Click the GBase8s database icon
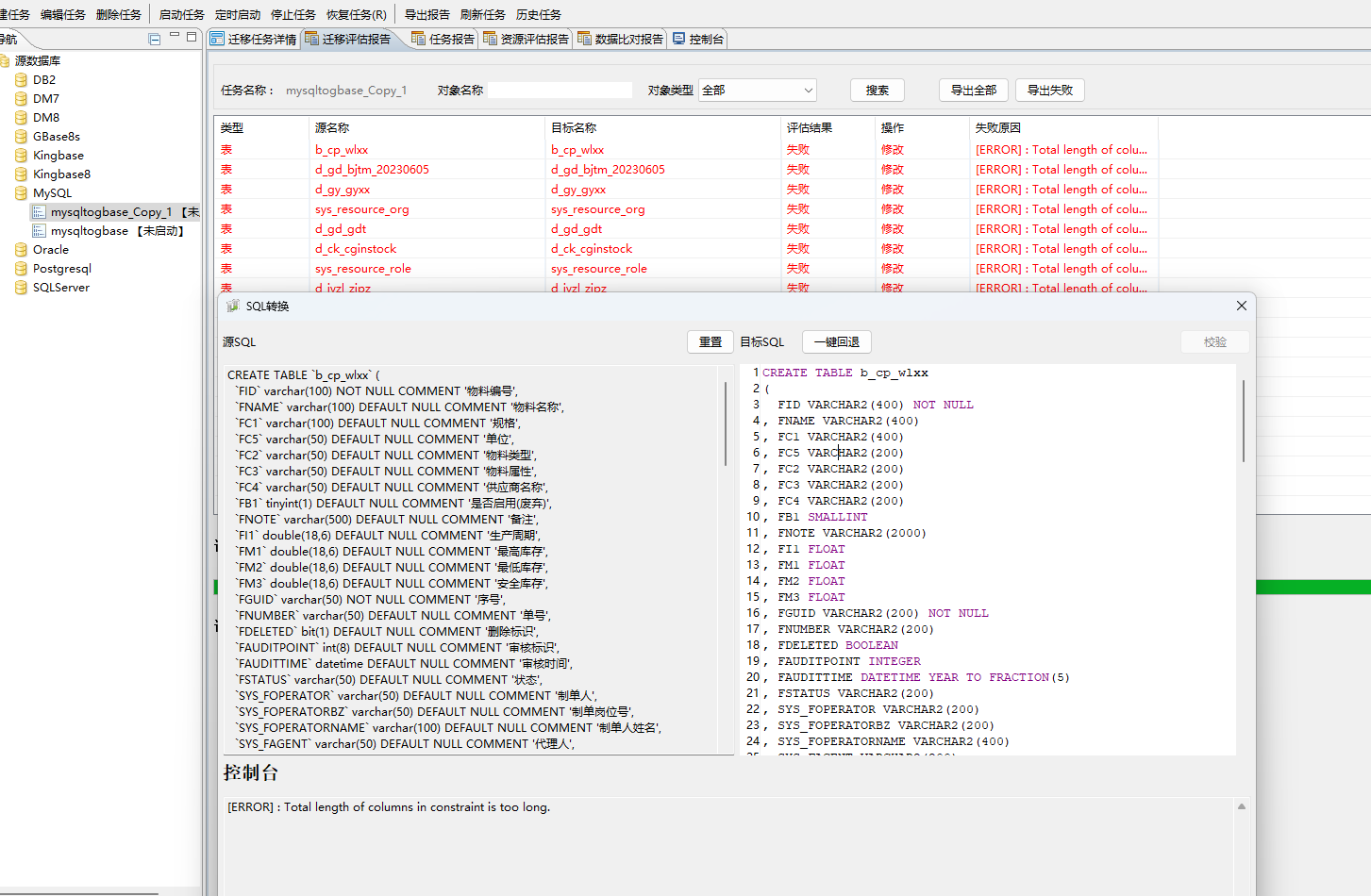Screen dimensions: 1371x896 [21, 137]
